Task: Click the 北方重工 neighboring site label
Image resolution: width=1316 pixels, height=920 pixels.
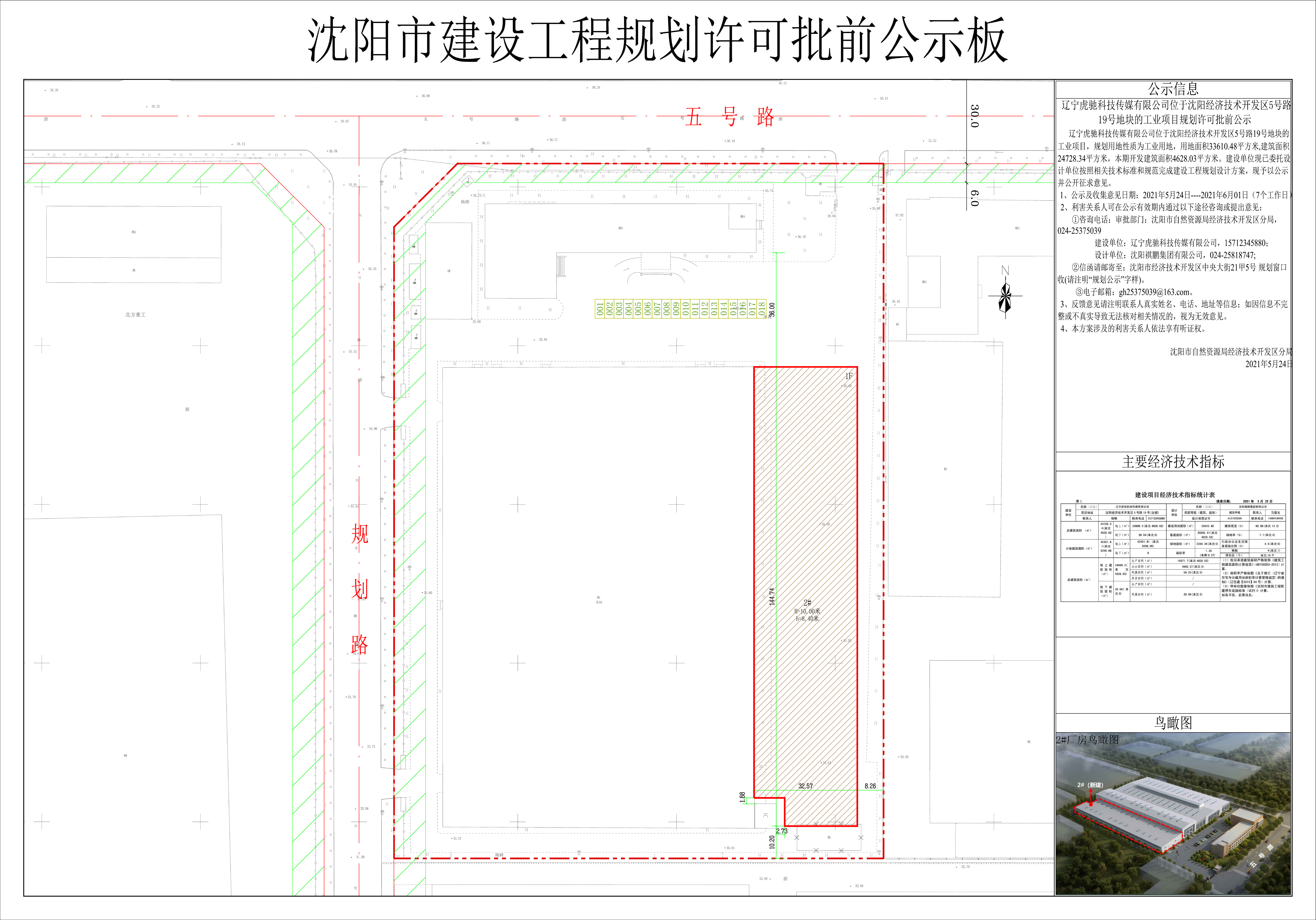Action: 135,315
